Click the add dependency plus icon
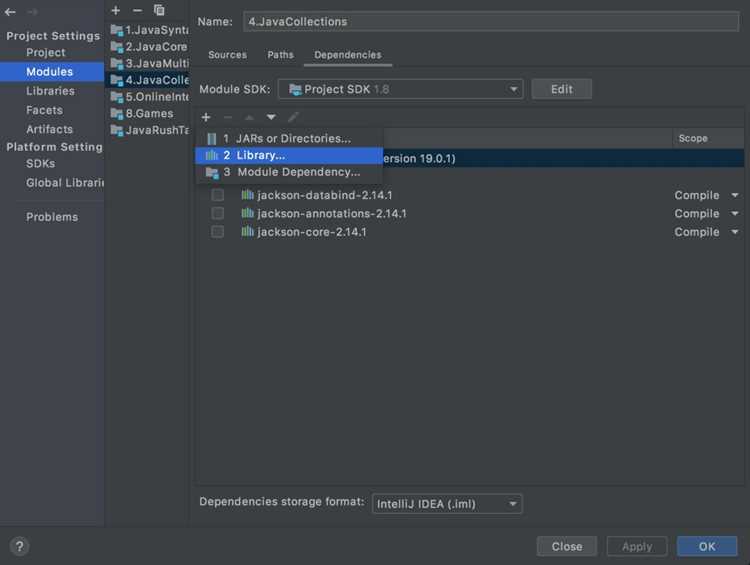This screenshot has width=750, height=565. coord(206,117)
